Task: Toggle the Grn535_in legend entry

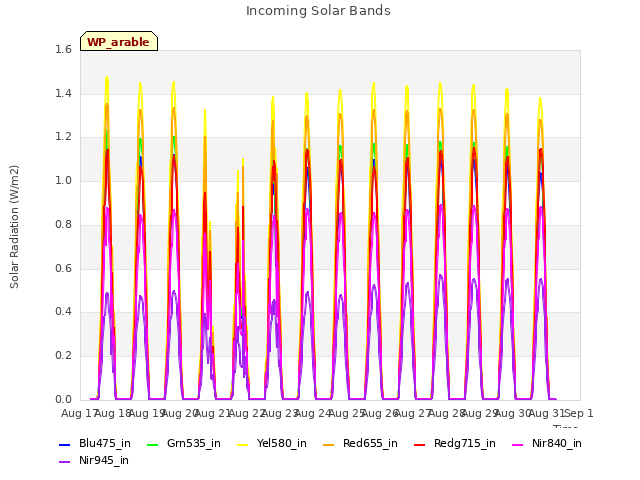Action: pyautogui.click(x=184, y=444)
